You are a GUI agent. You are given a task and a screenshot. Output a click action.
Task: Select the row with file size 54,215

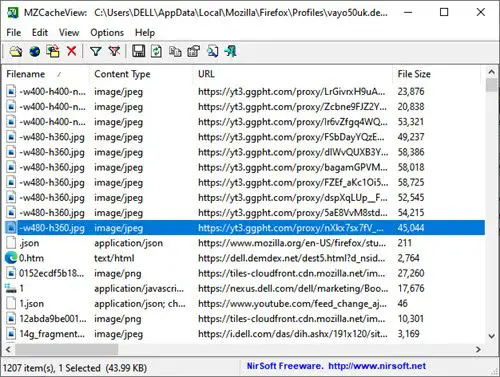pos(244,213)
